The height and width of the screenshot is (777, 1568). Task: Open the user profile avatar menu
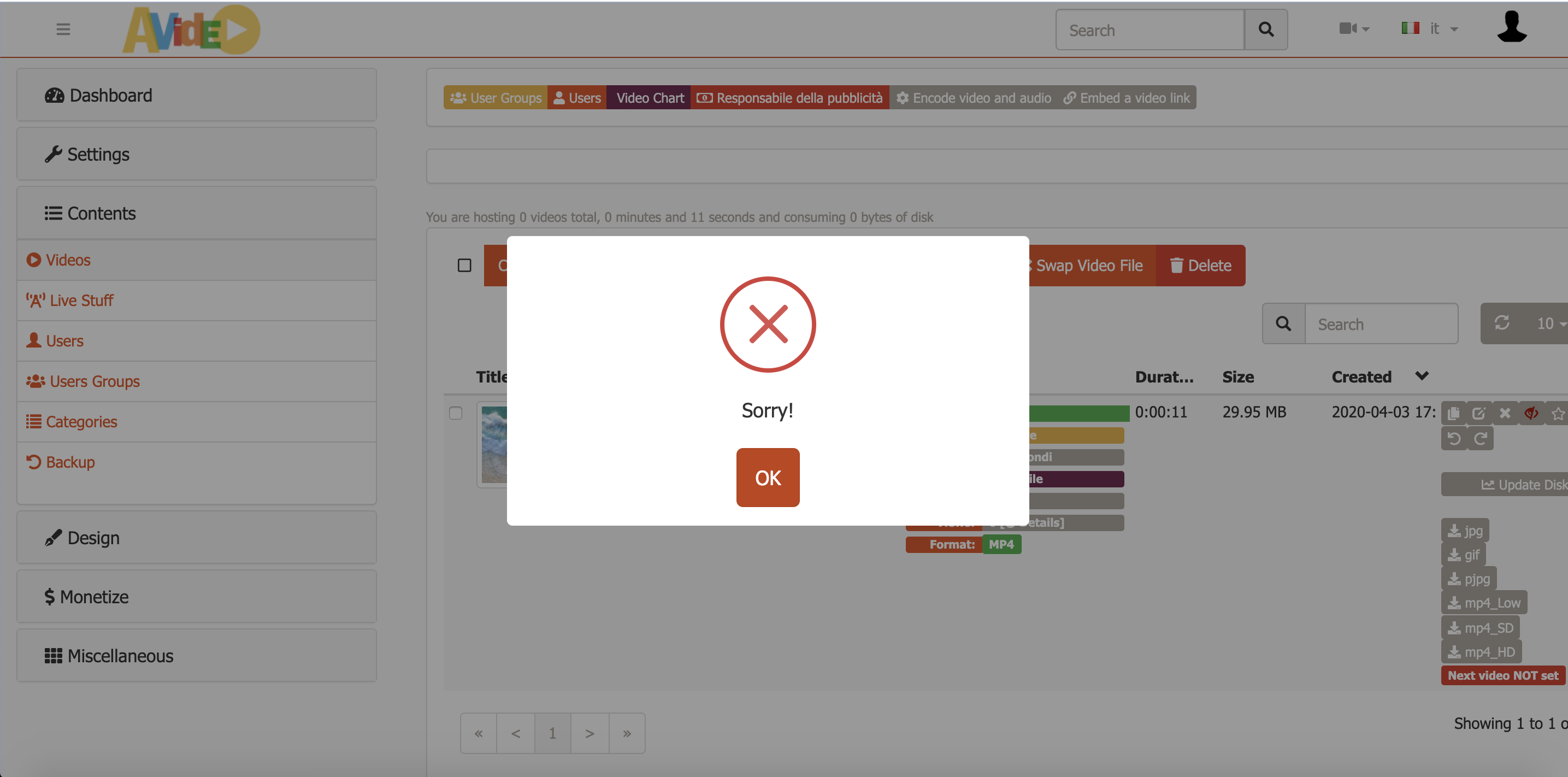[1511, 27]
